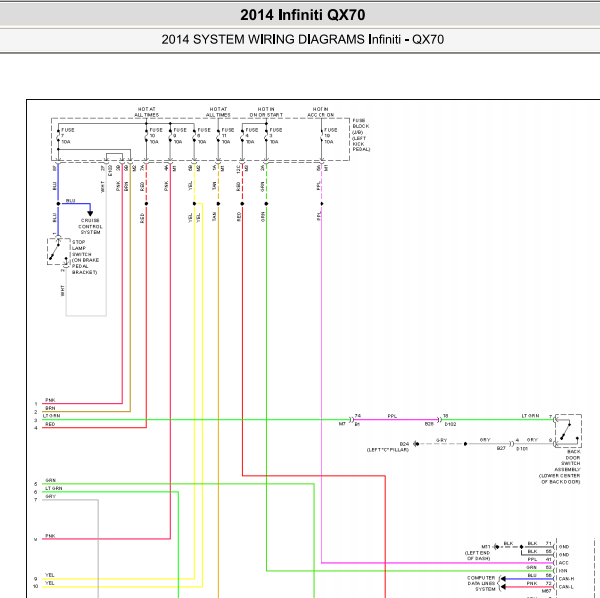The image size is (600, 598).
Task: Click 'LT GRN' label on wire number 3
Action: click(x=51, y=416)
